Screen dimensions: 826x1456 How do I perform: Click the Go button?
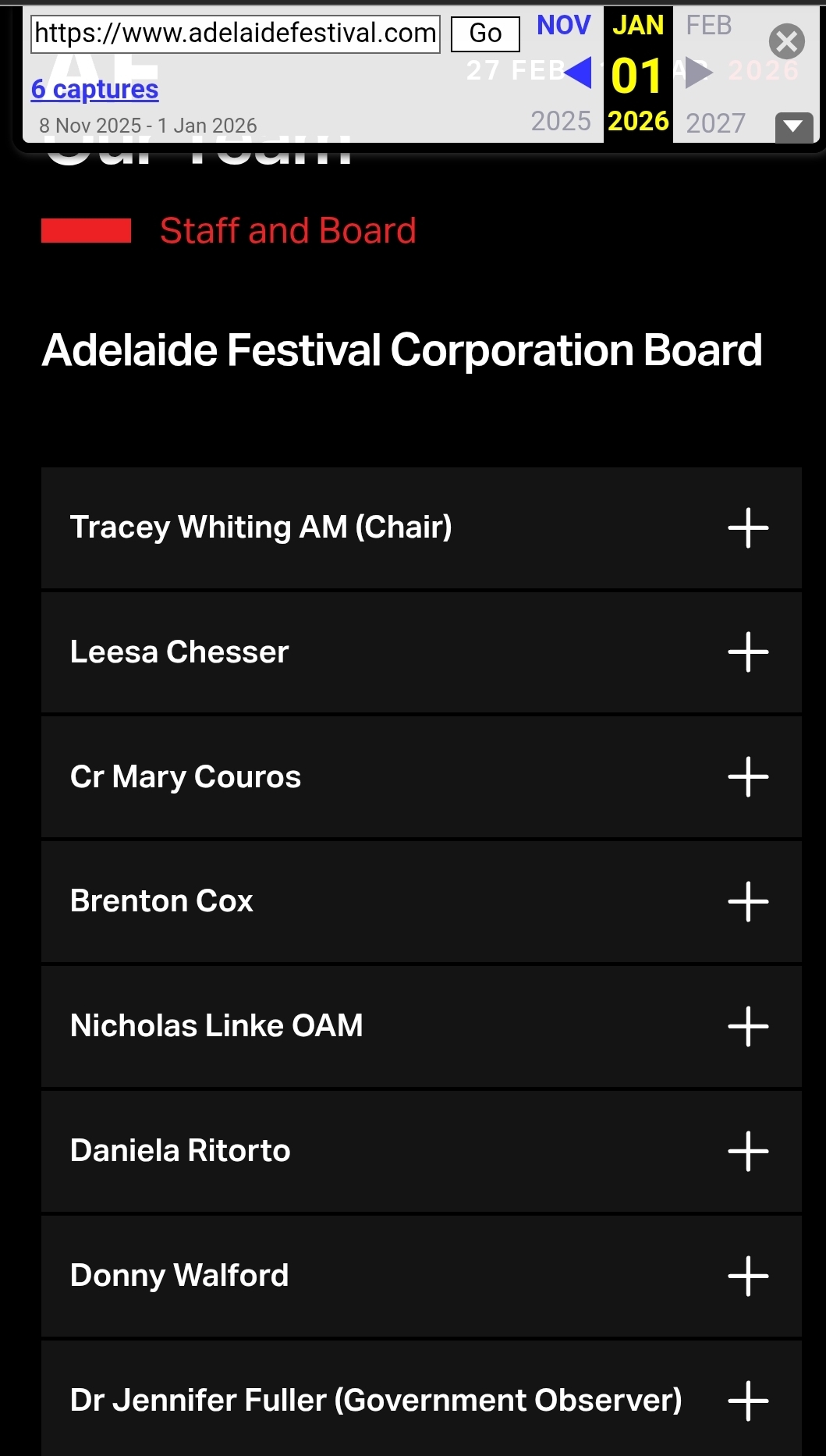pyautogui.click(x=485, y=34)
